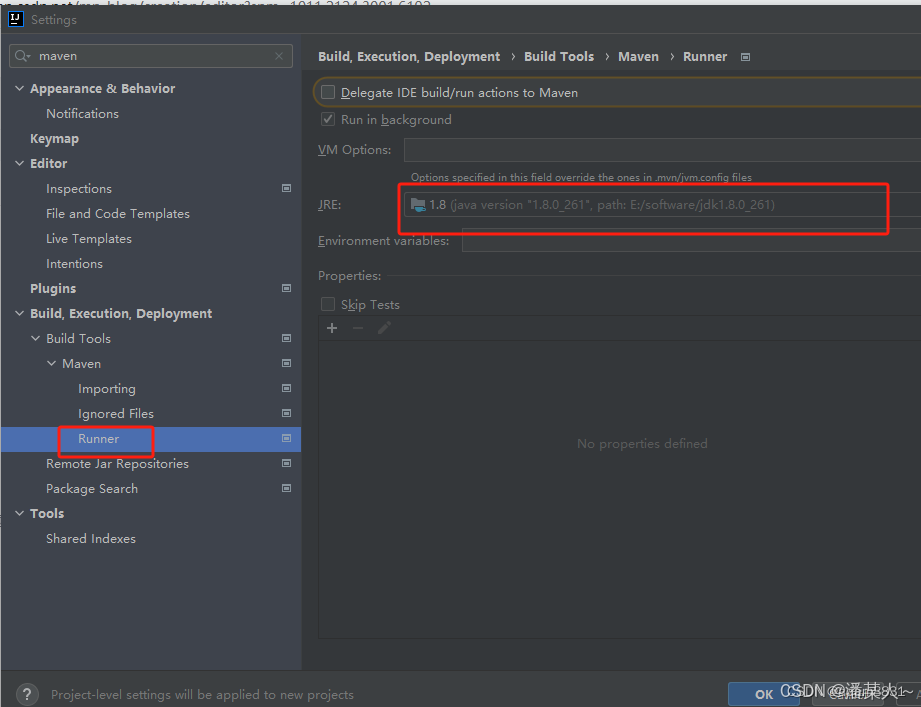Viewport: 921px width, 707px height.
Task: Open help with the question mark button
Action: pyautogui.click(x=27, y=695)
